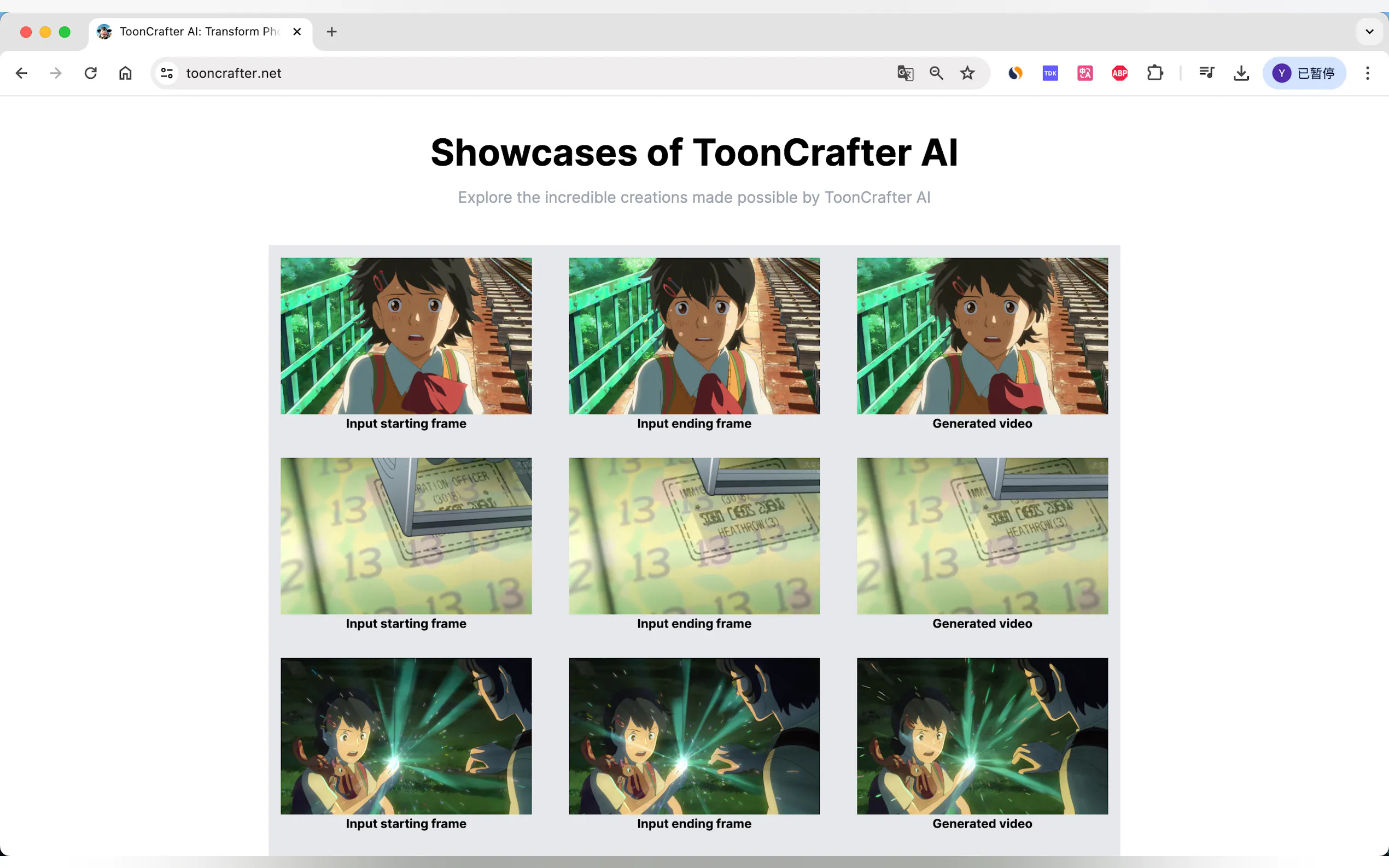
Task: Open the media control icon
Action: (x=1206, y=73)
